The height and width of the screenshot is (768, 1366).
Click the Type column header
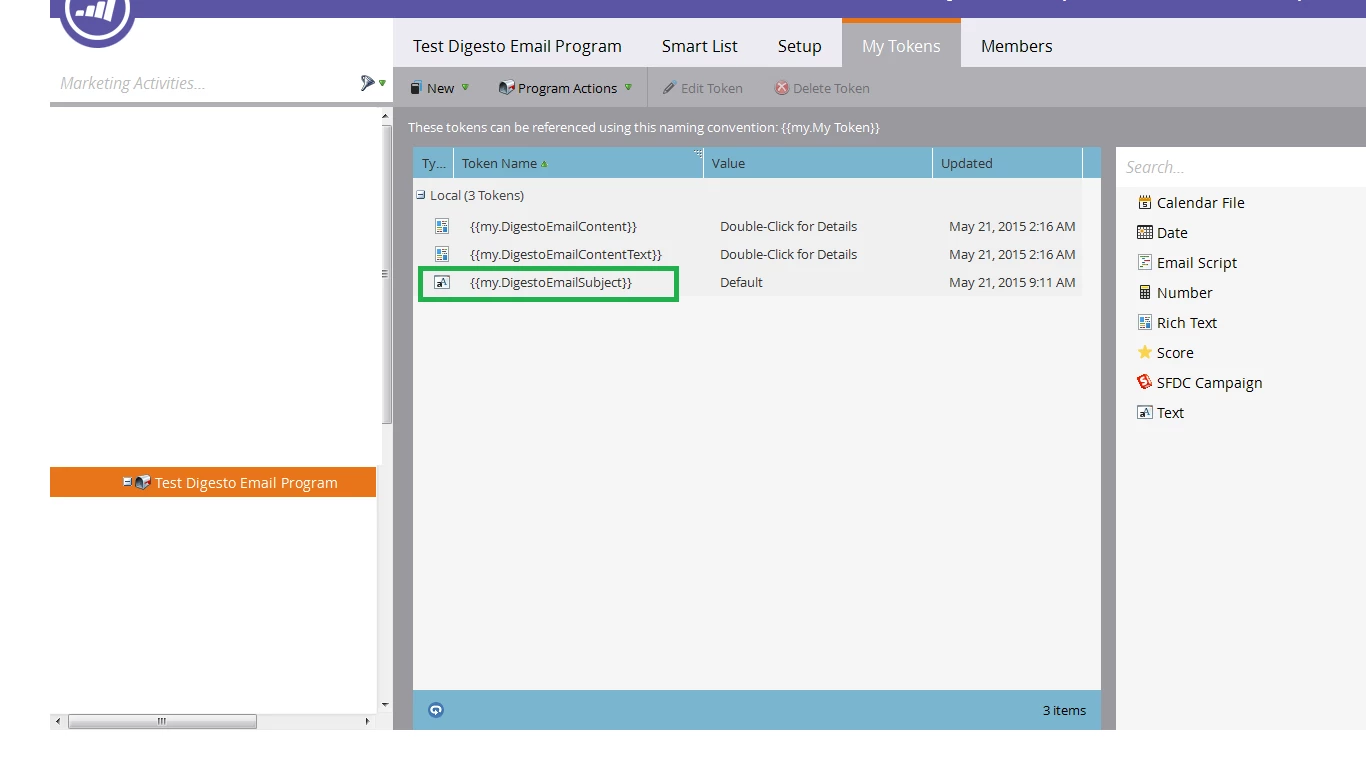[x=433, y=163]
